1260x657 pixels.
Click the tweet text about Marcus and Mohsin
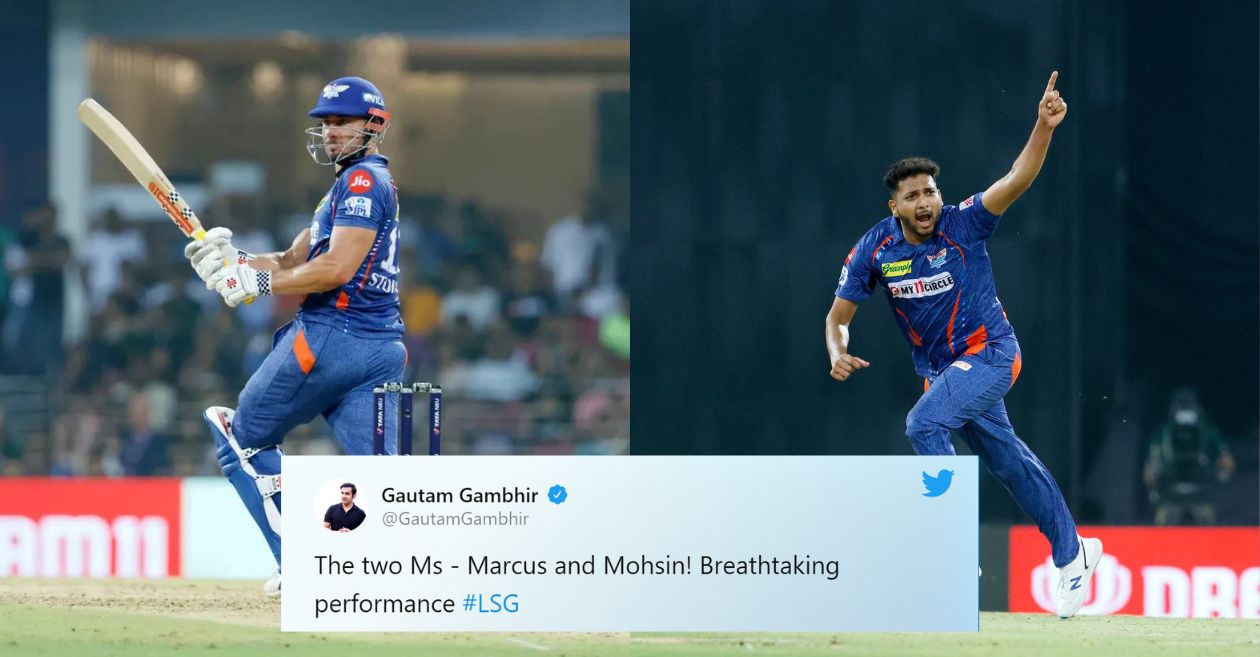(576, 584)
